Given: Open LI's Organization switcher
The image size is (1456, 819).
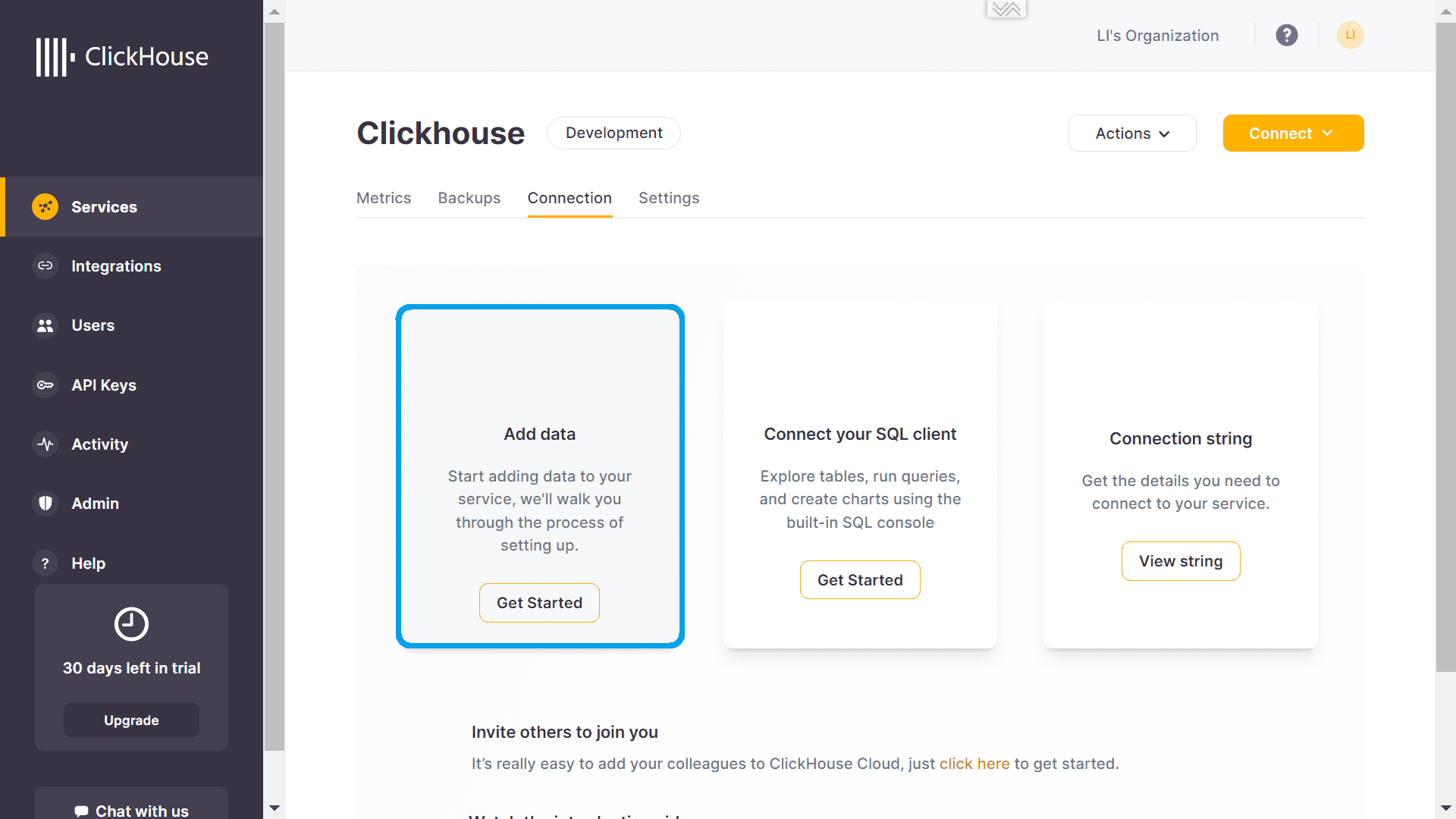Looking at the screenshot, I should 1157,36.
